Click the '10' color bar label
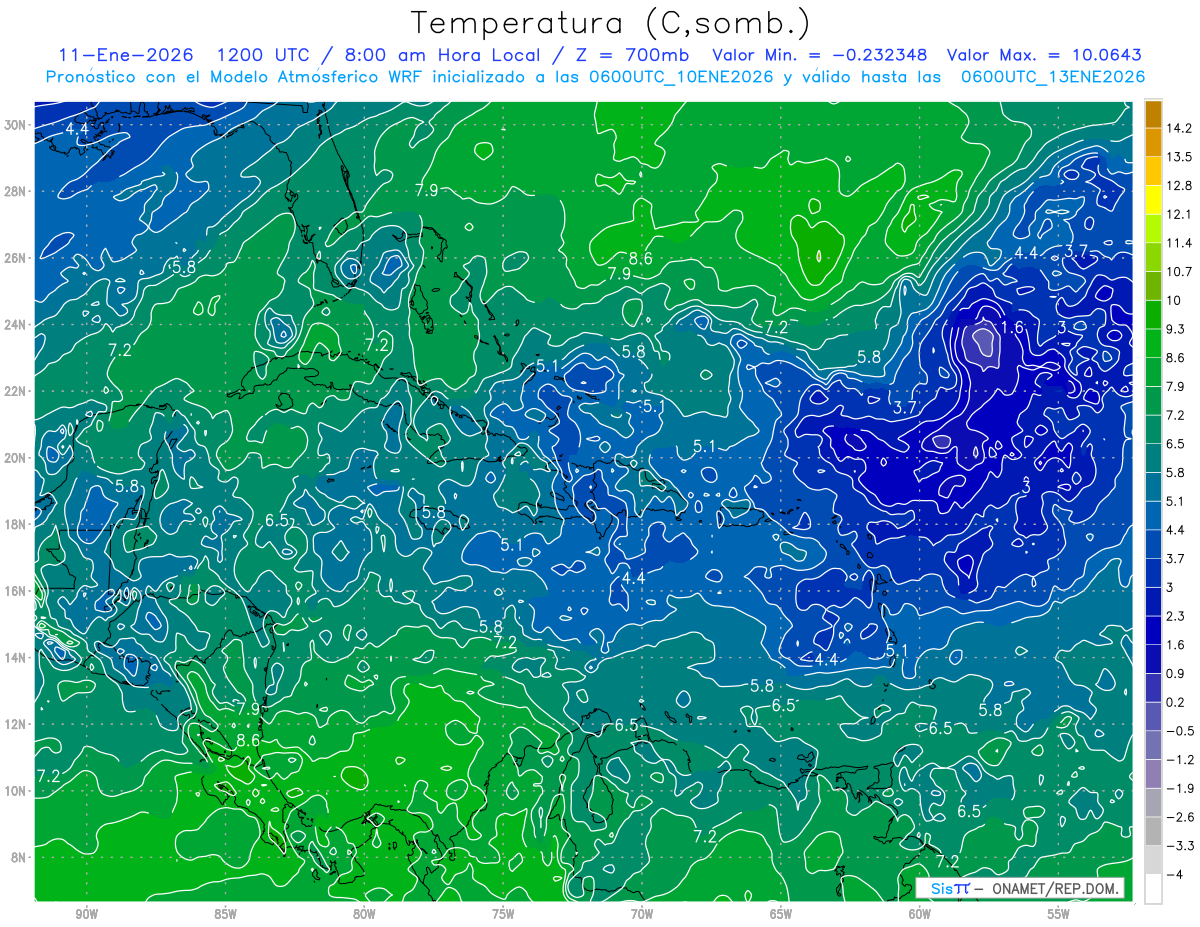 1174,300
